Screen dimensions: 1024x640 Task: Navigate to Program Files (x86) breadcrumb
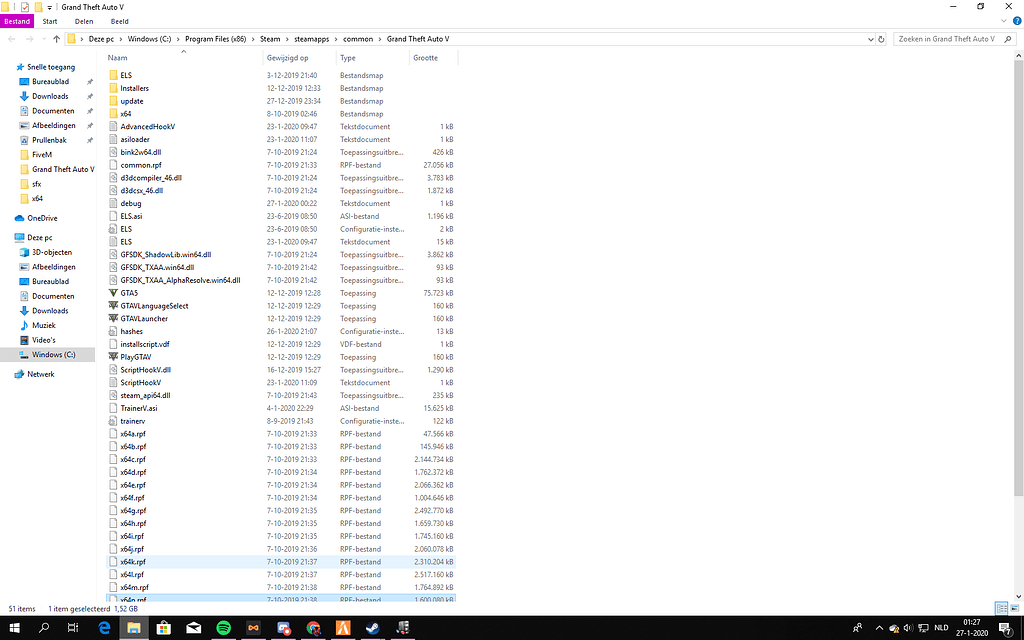point(216,39)
